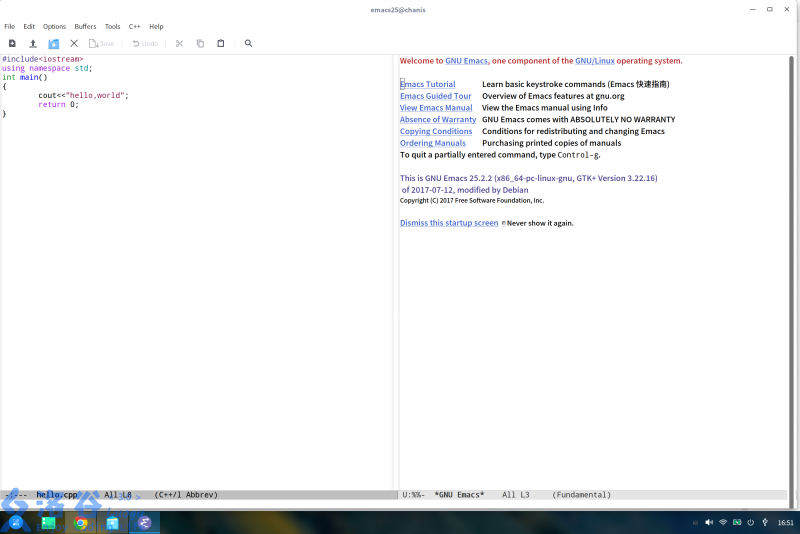Follow the View Emacs Manual link
800x534 pixels.
coord(436,108)
